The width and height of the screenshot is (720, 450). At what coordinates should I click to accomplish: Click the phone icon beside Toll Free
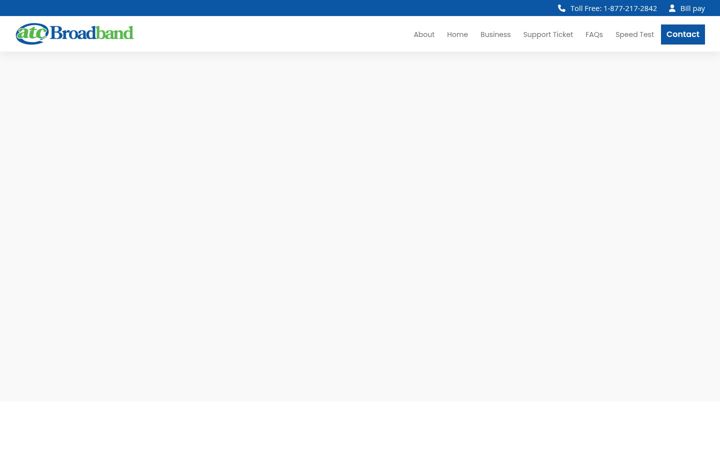coord(561,8)
